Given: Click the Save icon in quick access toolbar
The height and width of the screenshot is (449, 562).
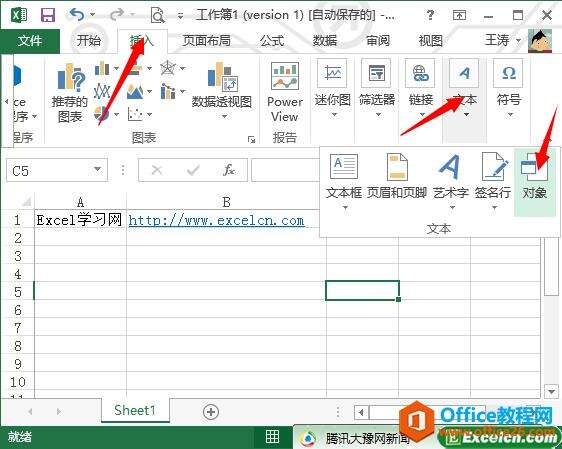Looking at the screenshot, I should 48,15.
